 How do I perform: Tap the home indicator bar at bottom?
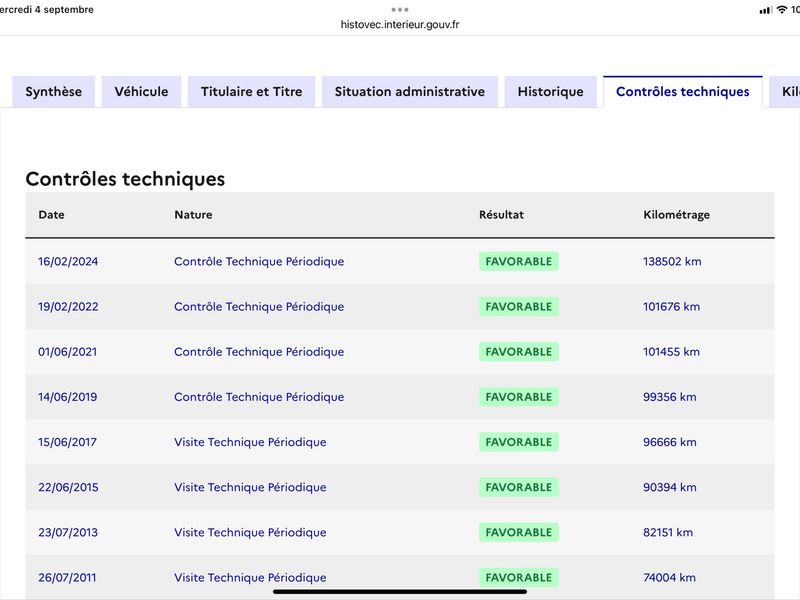pos(400,592)
